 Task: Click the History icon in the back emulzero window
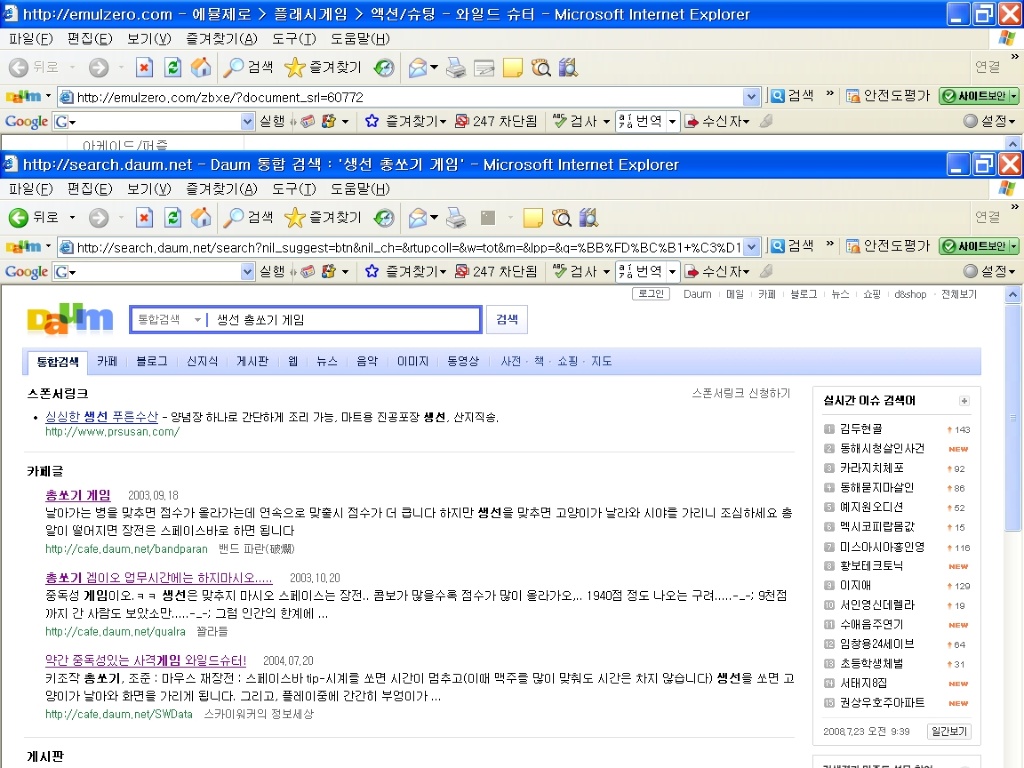click(x=384, y=67)
